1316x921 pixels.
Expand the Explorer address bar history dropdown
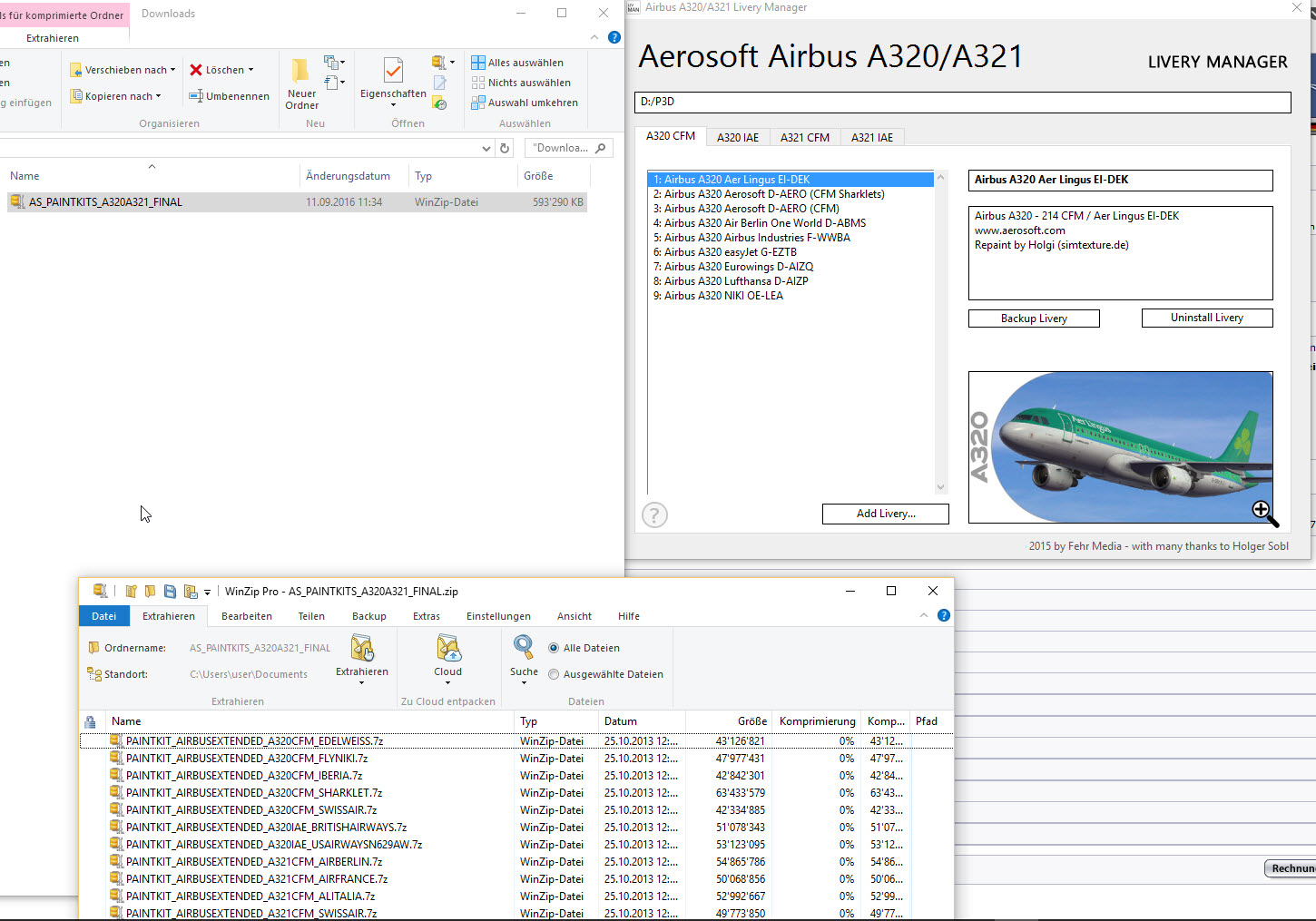[486, 148]
